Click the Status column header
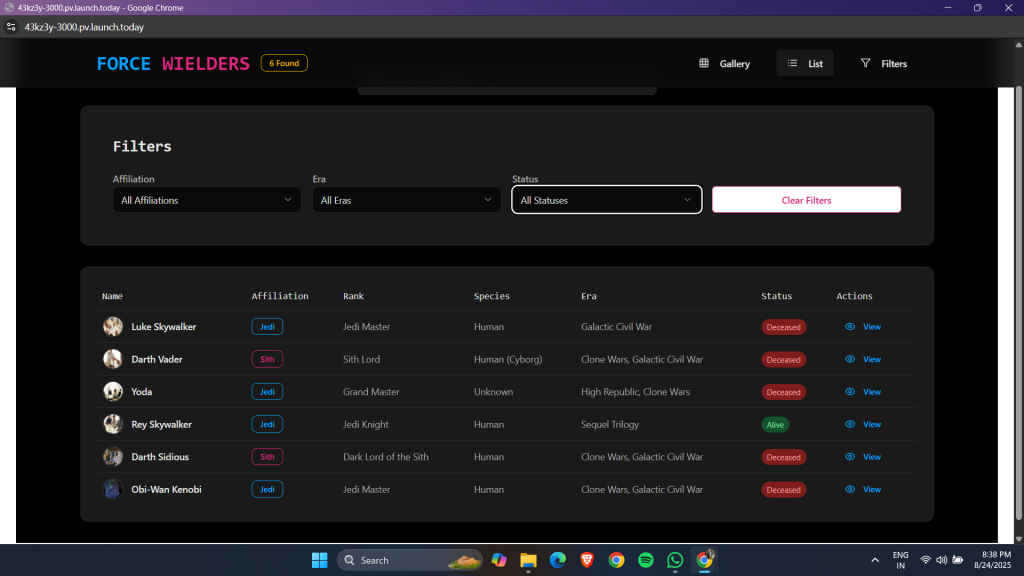This screenshot has height=576, width=1024. tap(776, 296)
